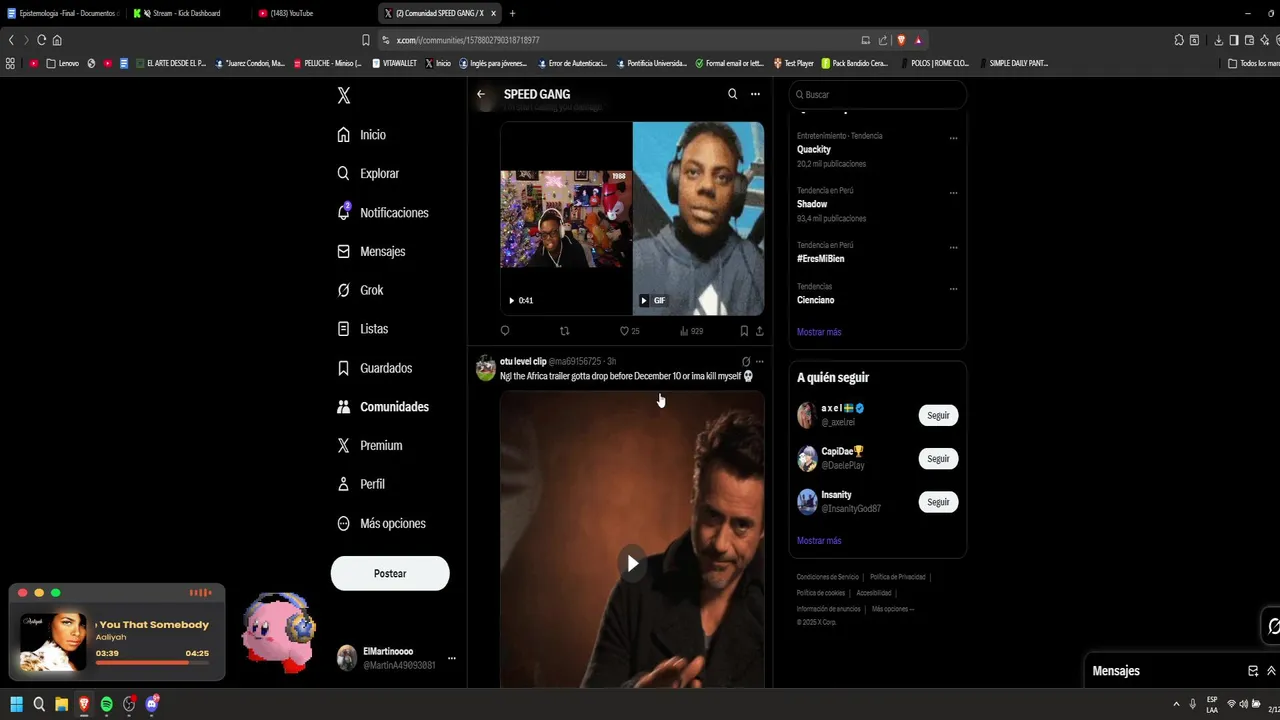
Task: Play the 0:41 video thumbnail
Action: (566, 219)
